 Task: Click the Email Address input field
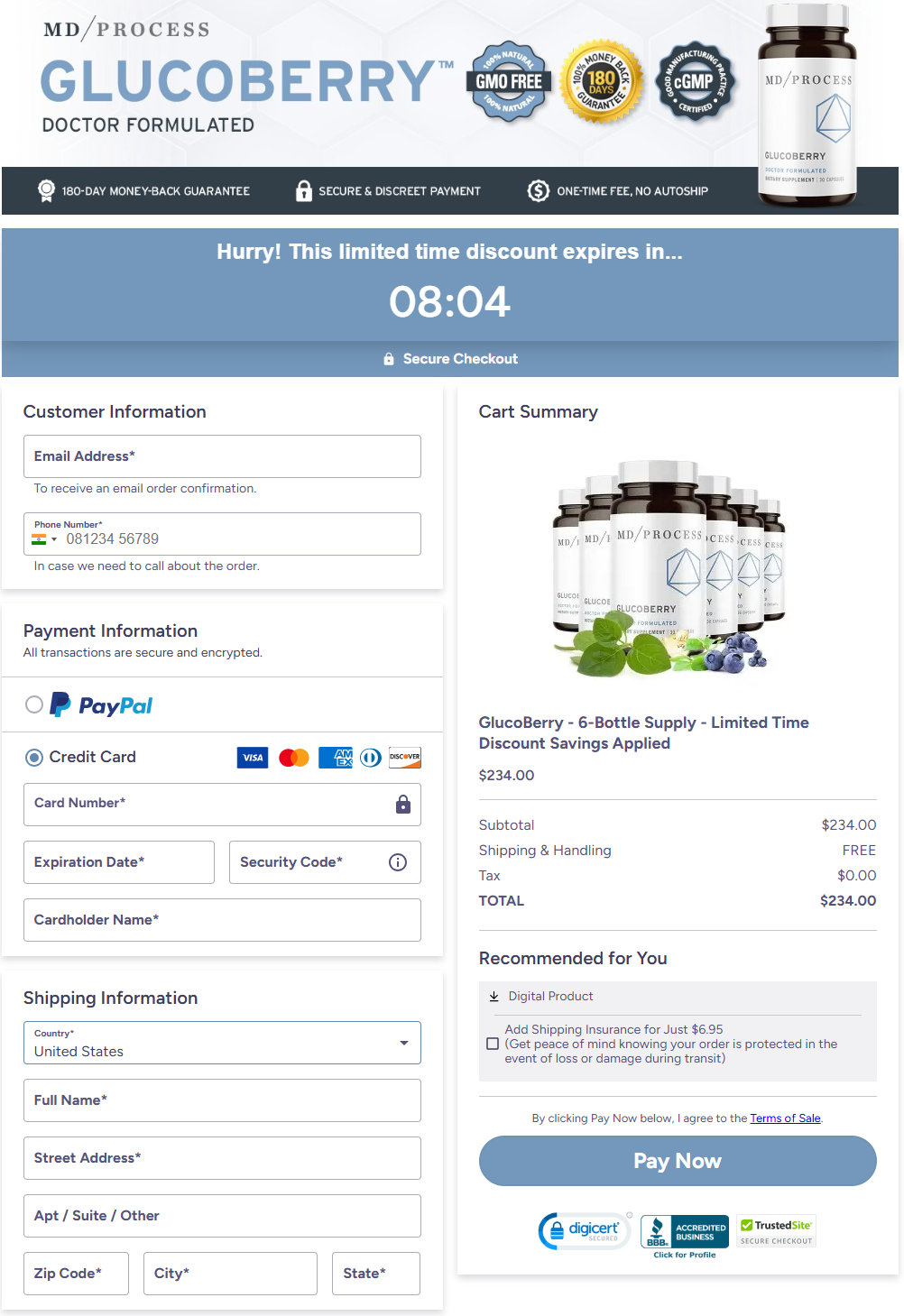[222, 456]
